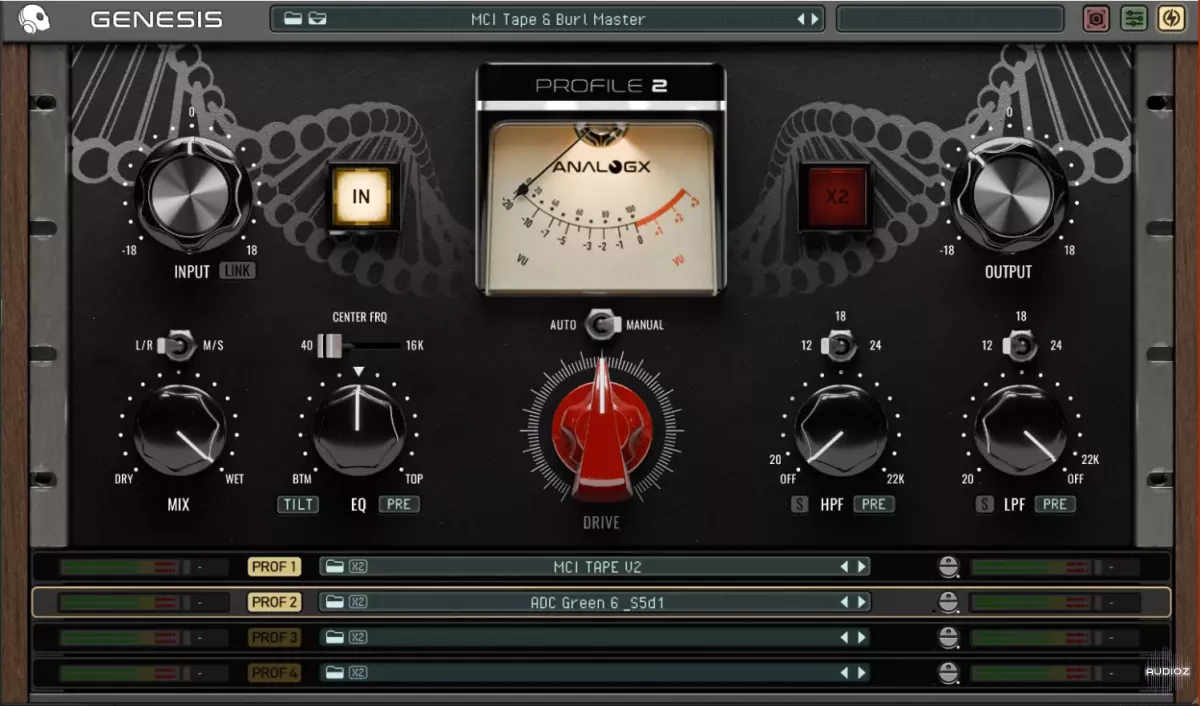Viewport: 1200px width, 706px height.
Task: Go to previous profile in PROF 2 row
Action: tap(844, 602)
